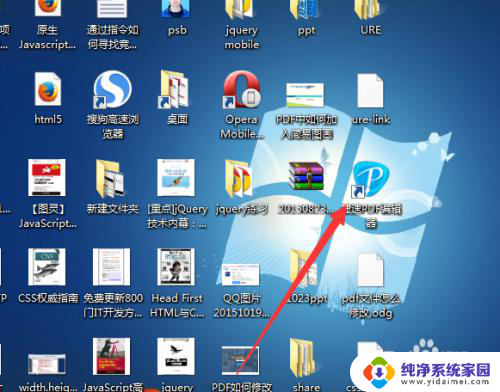Open the CSS权威指南 book file

point(47,267)
